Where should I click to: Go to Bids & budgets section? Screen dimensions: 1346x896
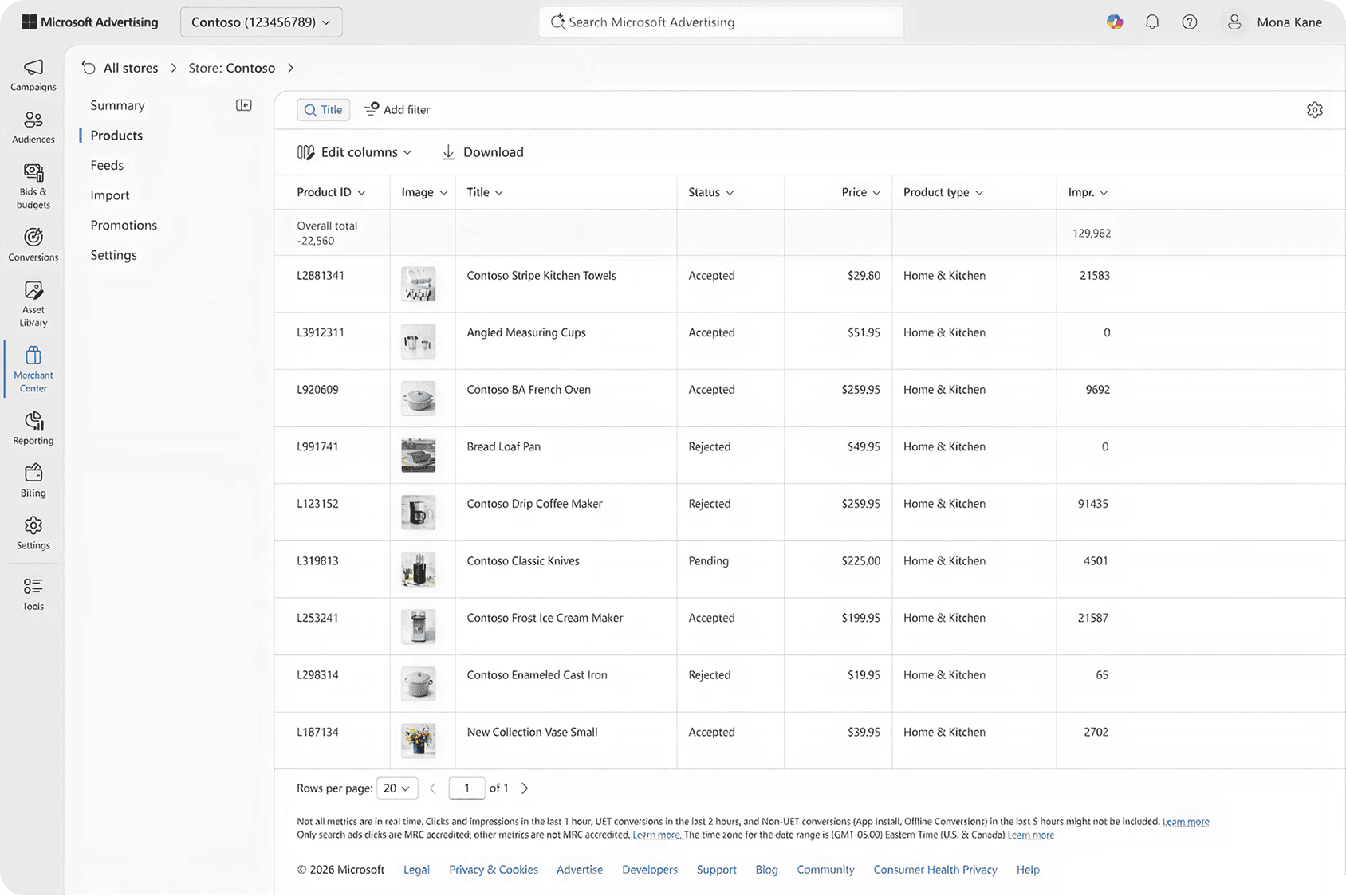(x=33, y=186)
